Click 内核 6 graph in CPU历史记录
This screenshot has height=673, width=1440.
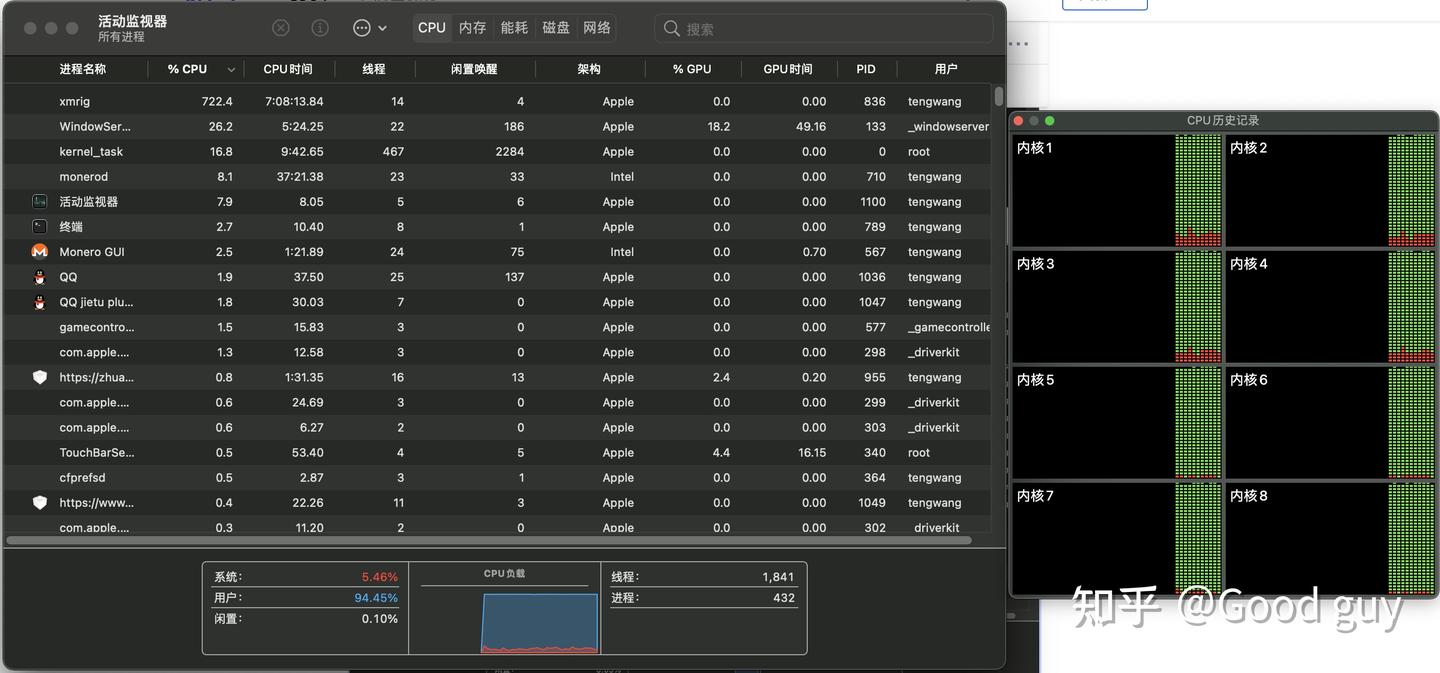1331,422
